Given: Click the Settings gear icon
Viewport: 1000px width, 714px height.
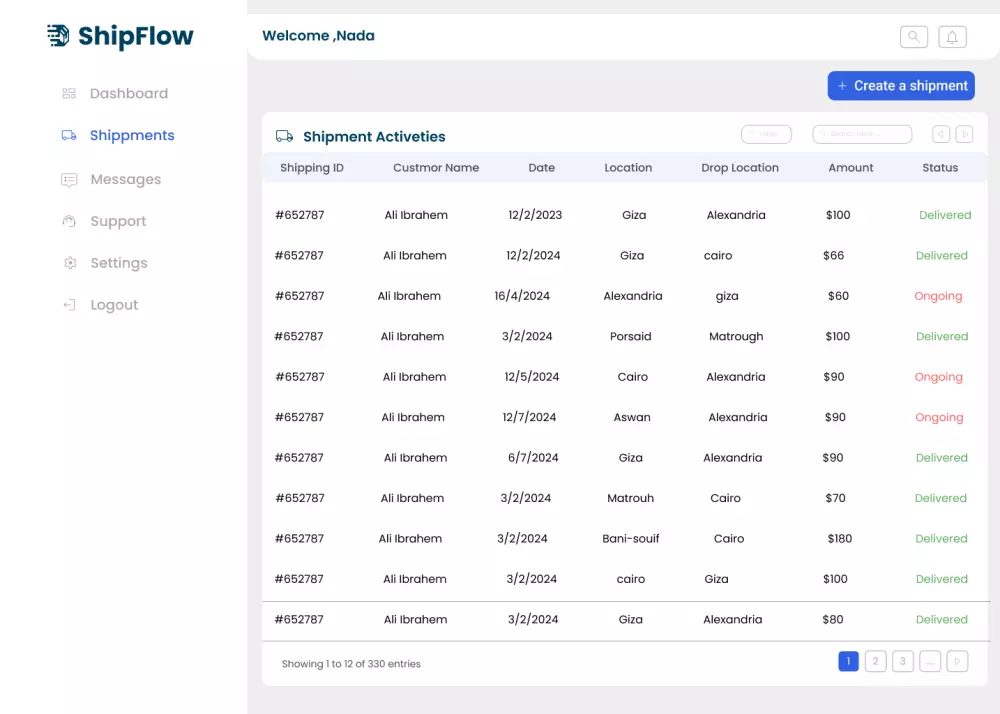Looking at the screenshot, I should 69,264.
